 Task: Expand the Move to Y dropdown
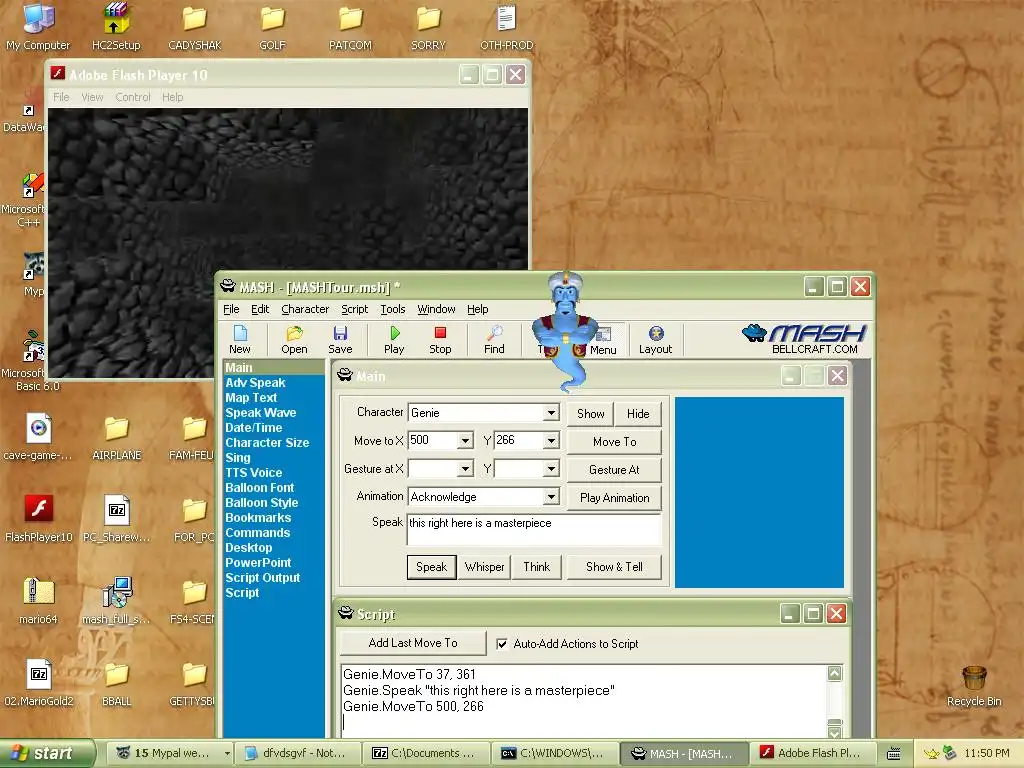[551, 441]
